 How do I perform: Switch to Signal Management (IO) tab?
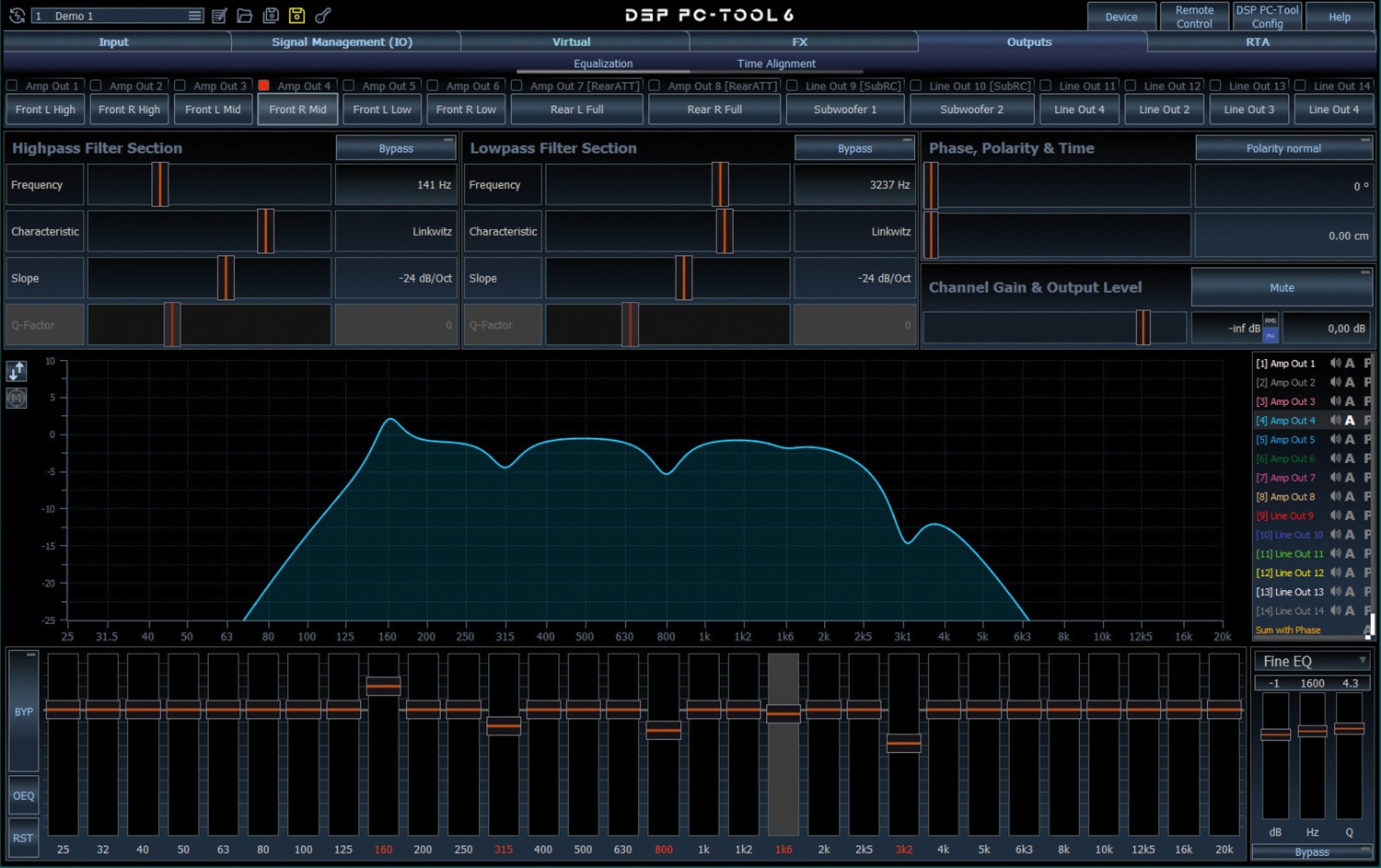pos(342,42)
